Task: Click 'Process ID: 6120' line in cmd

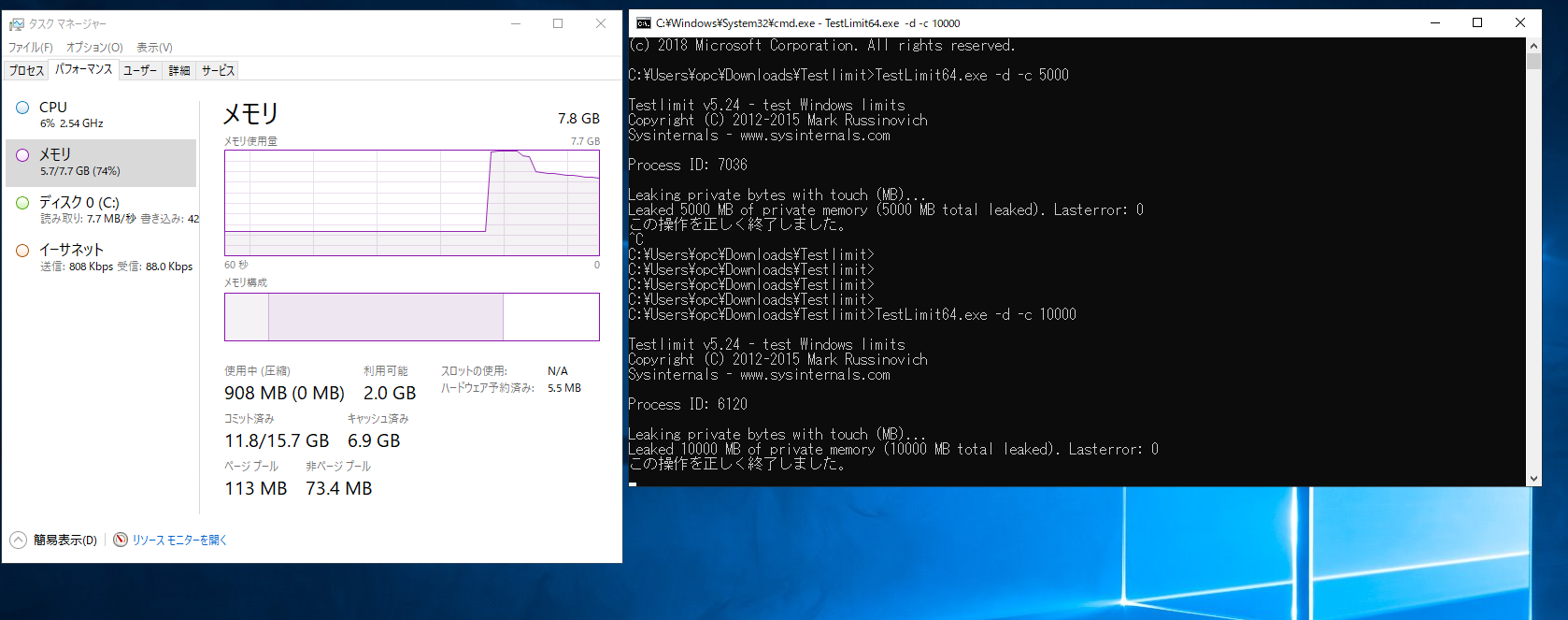Action: pos(688,404)
